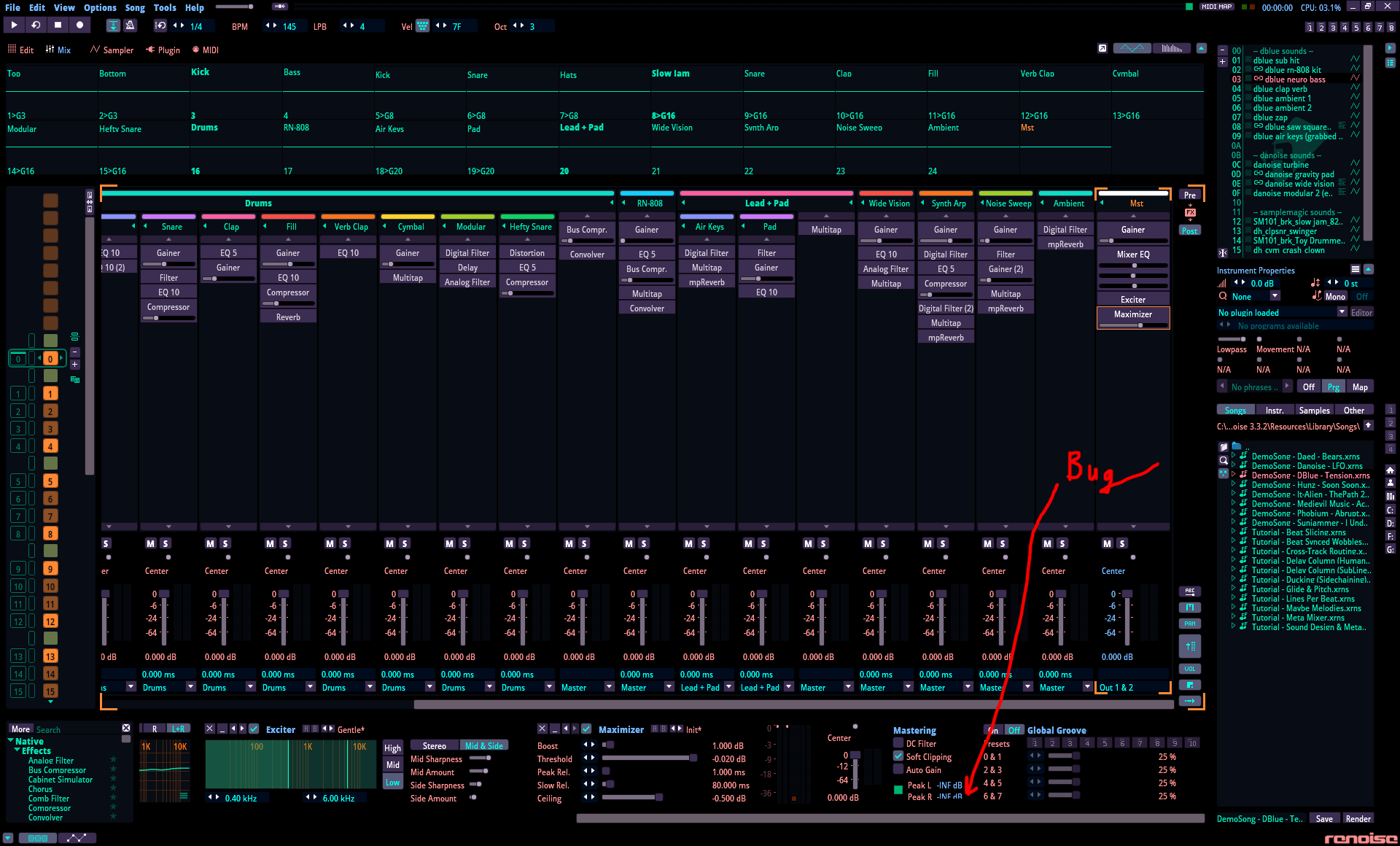Show automation view icon at bottom
The image size is (1400, 846).
tap(77, 838)
